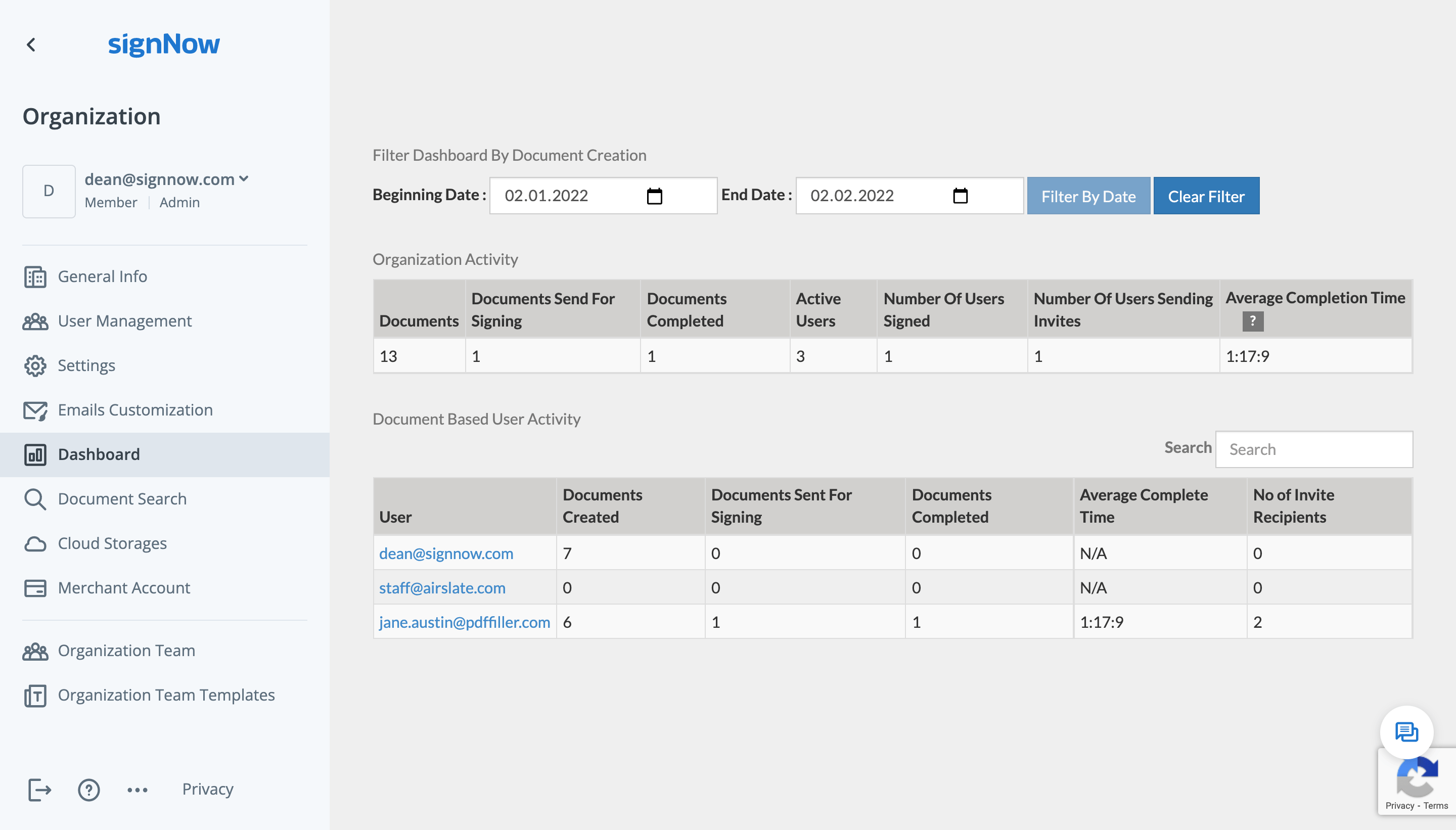The image size is (1456, 830).
Task: Focus the user activity Search field
Action: pyautogui.click(x=1313, y=449)
